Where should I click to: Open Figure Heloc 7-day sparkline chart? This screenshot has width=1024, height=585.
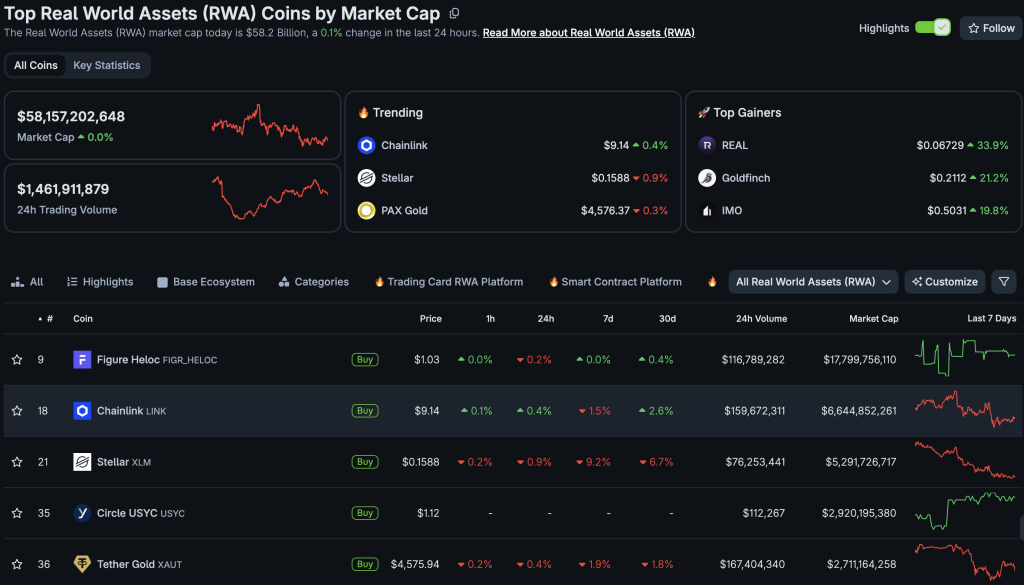point(965,357)
